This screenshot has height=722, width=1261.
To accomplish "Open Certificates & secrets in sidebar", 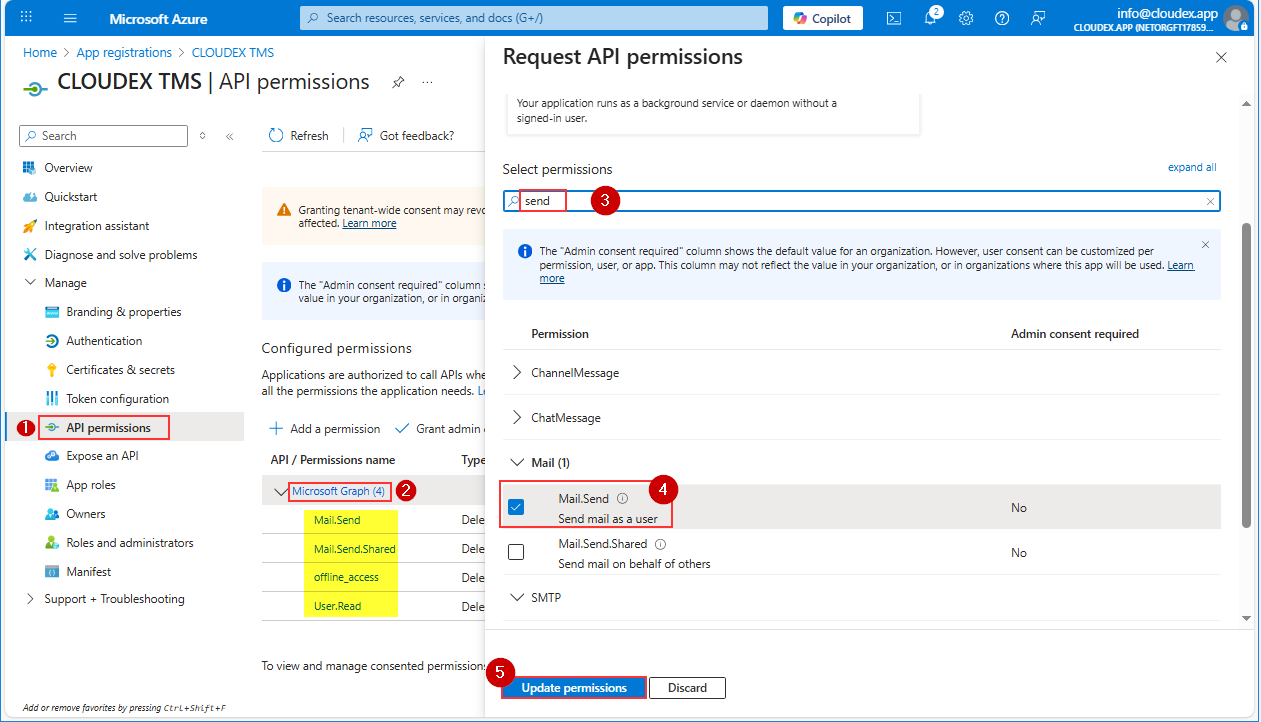I will pos(120,370).
